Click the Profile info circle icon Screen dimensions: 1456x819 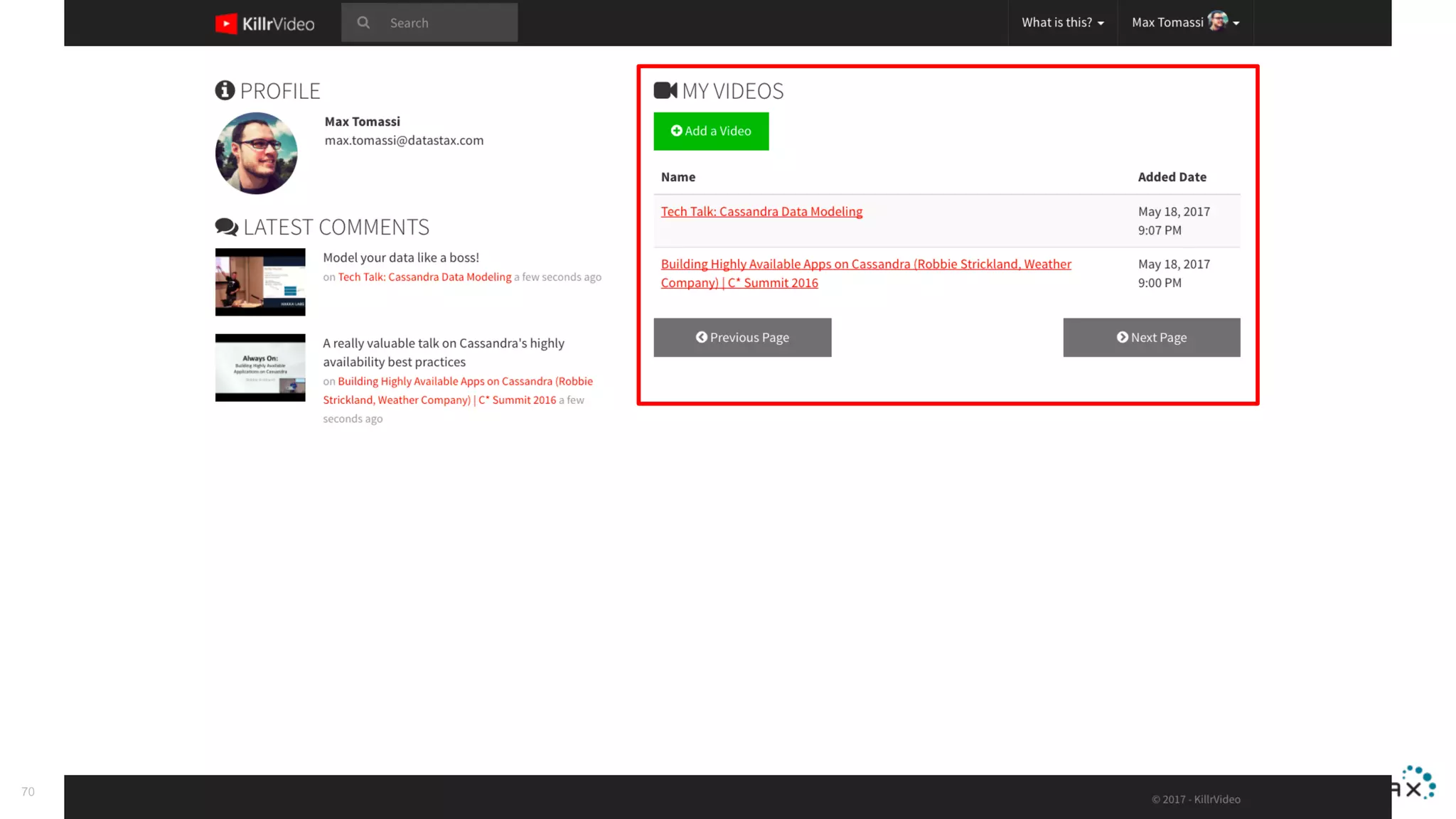pyautogui.click(x=225, y=90)
